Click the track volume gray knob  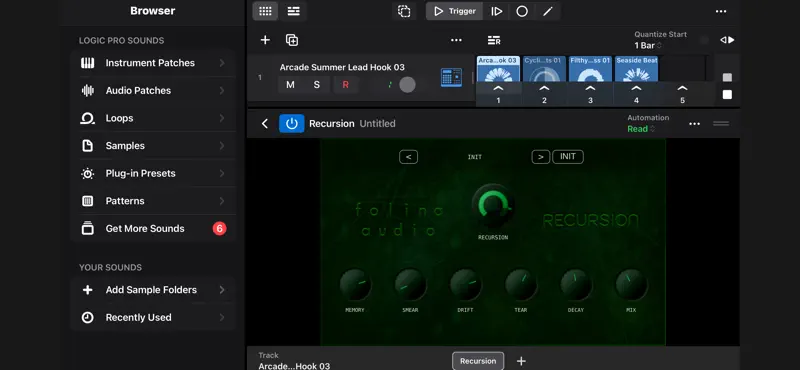pyautogui.click(x=407, y=85)
